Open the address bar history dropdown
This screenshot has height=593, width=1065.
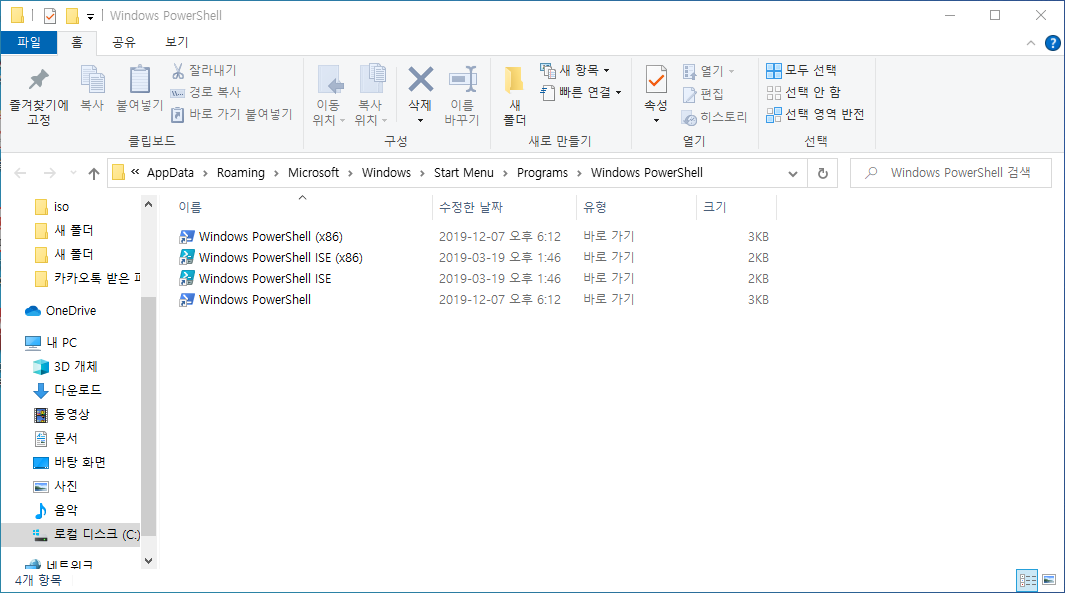(792, 173)
